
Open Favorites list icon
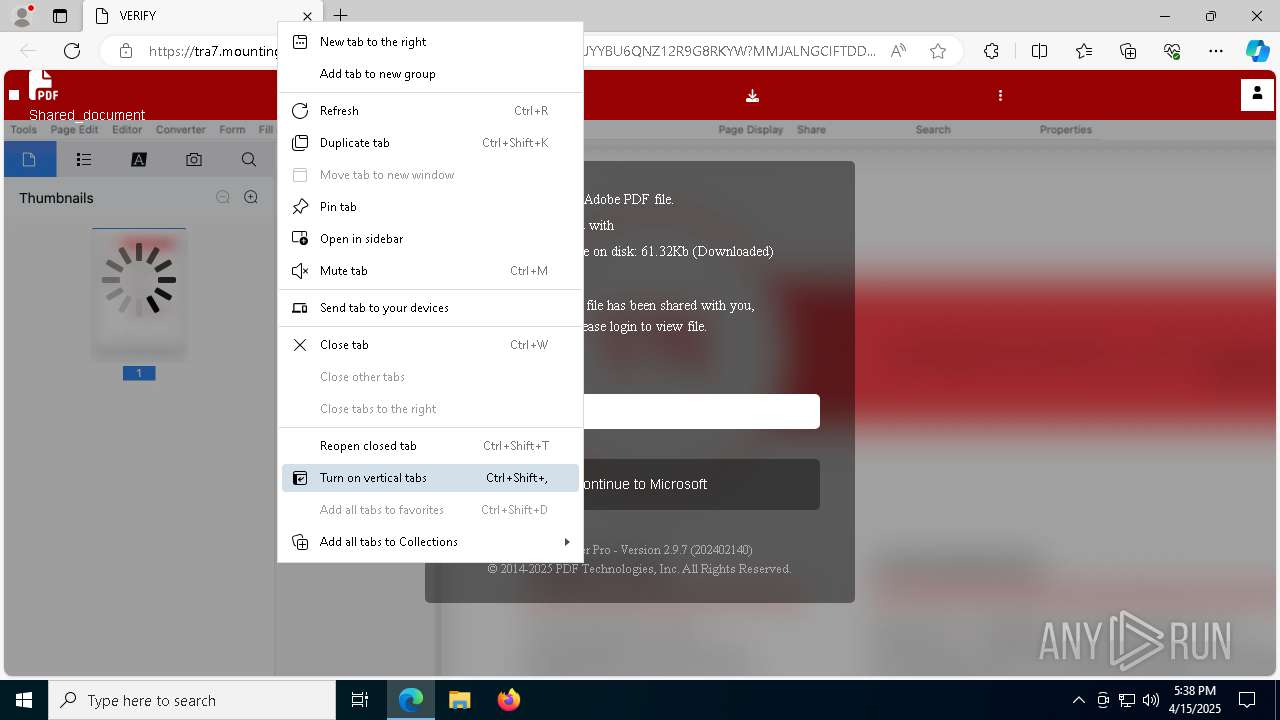(1084, 51)
